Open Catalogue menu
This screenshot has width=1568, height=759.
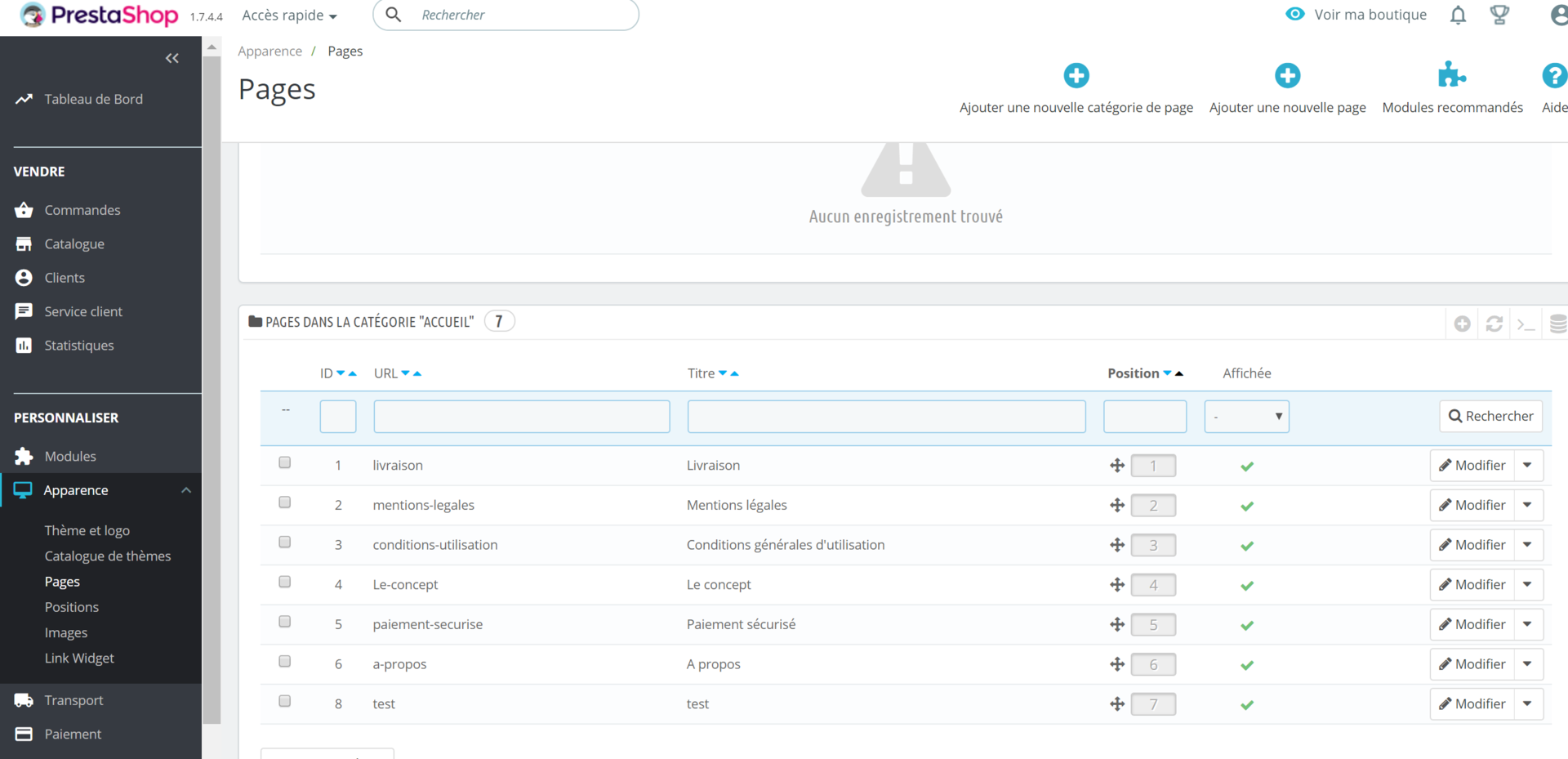coord(74,244)
